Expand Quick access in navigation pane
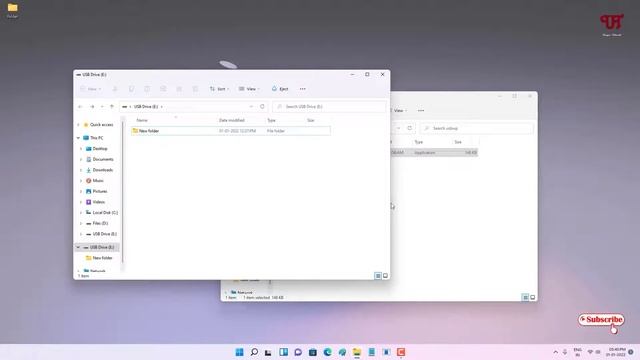Image resolution: width=640 pixels, height=360 pixels. tap(78, 125)
